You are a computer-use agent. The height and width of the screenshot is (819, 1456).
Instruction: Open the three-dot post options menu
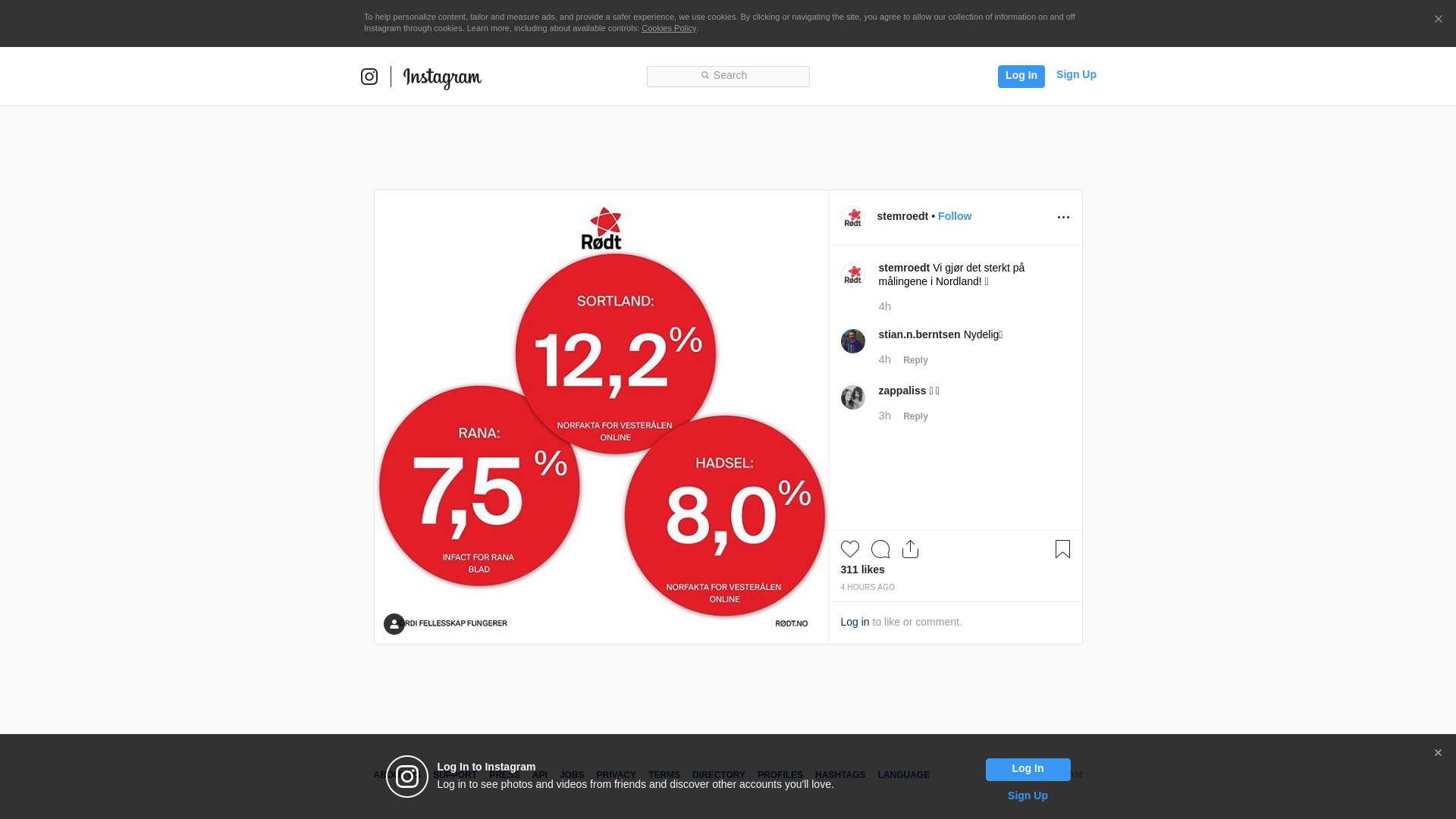click(1063, 218)
